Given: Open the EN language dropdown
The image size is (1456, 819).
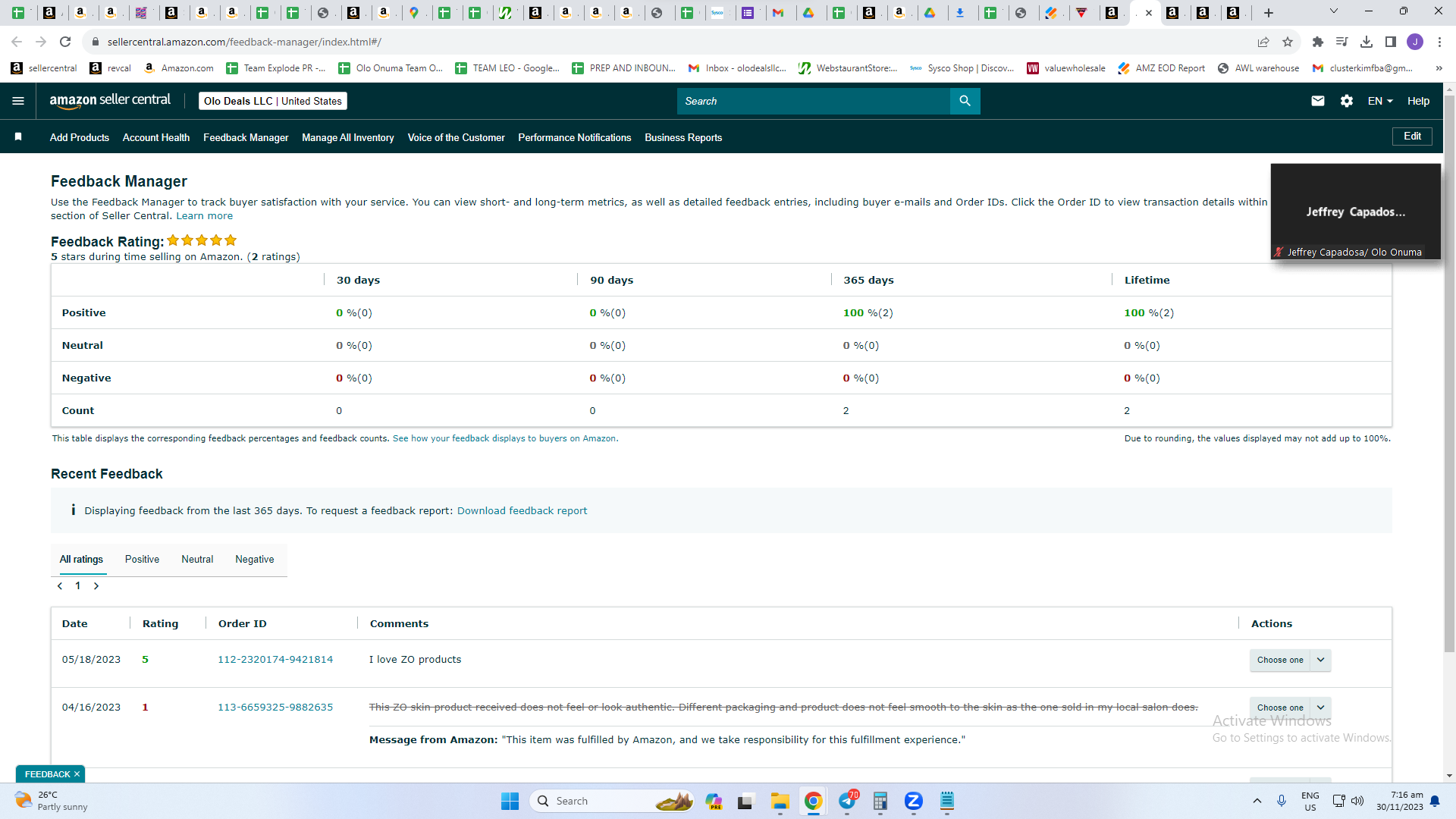Looking at the screenshot, I should tap(1380, 101).
